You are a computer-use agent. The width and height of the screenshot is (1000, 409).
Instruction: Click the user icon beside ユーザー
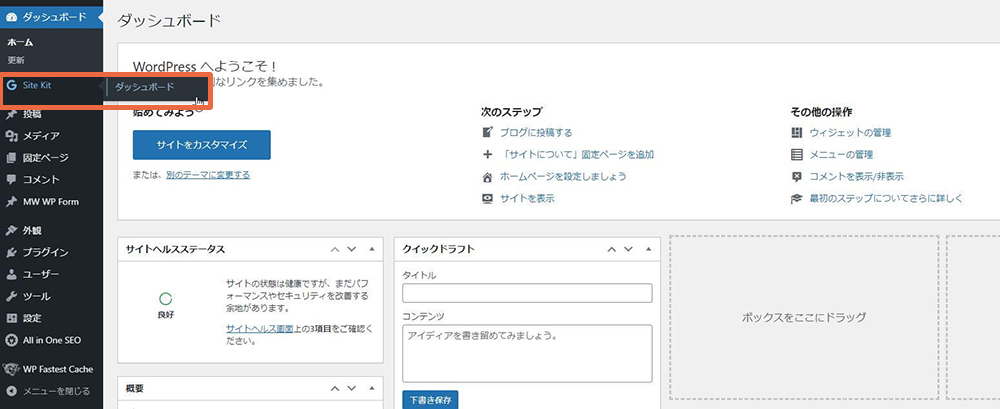11,274
